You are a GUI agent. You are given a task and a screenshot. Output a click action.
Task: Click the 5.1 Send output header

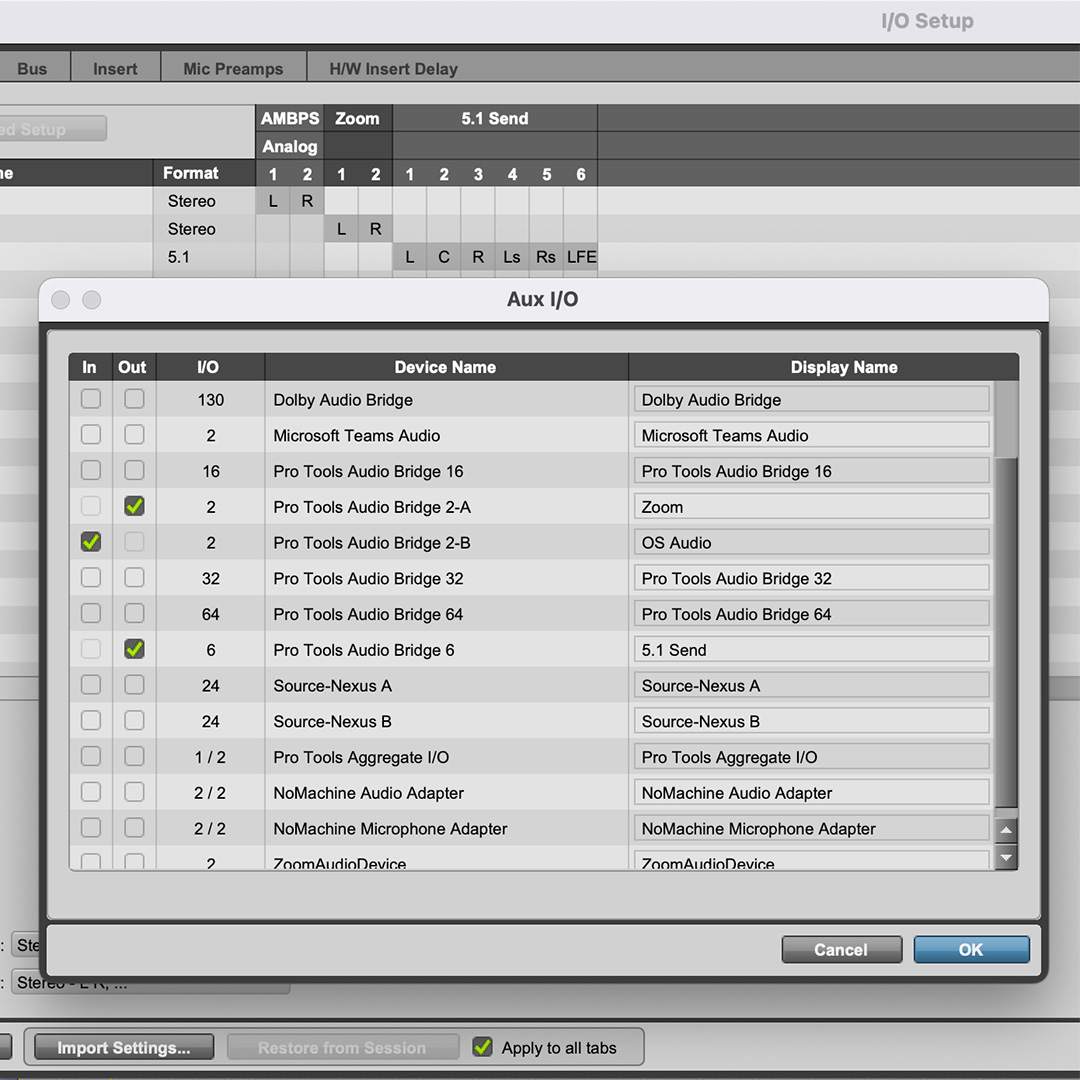tap(495, 118)
